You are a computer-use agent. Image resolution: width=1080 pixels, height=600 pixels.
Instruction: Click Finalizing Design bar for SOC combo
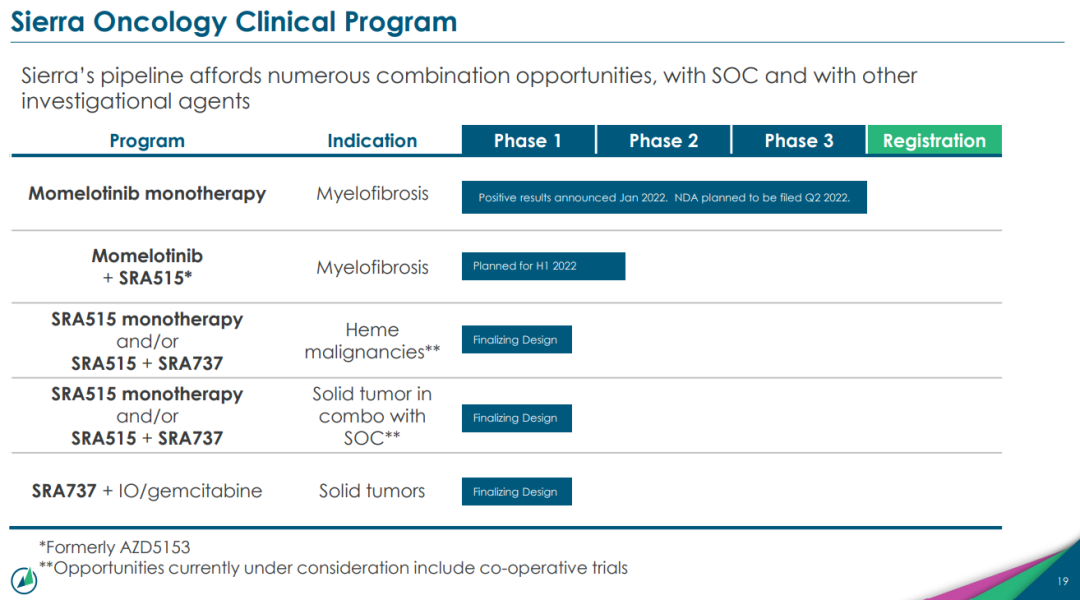tap(516, 418)
